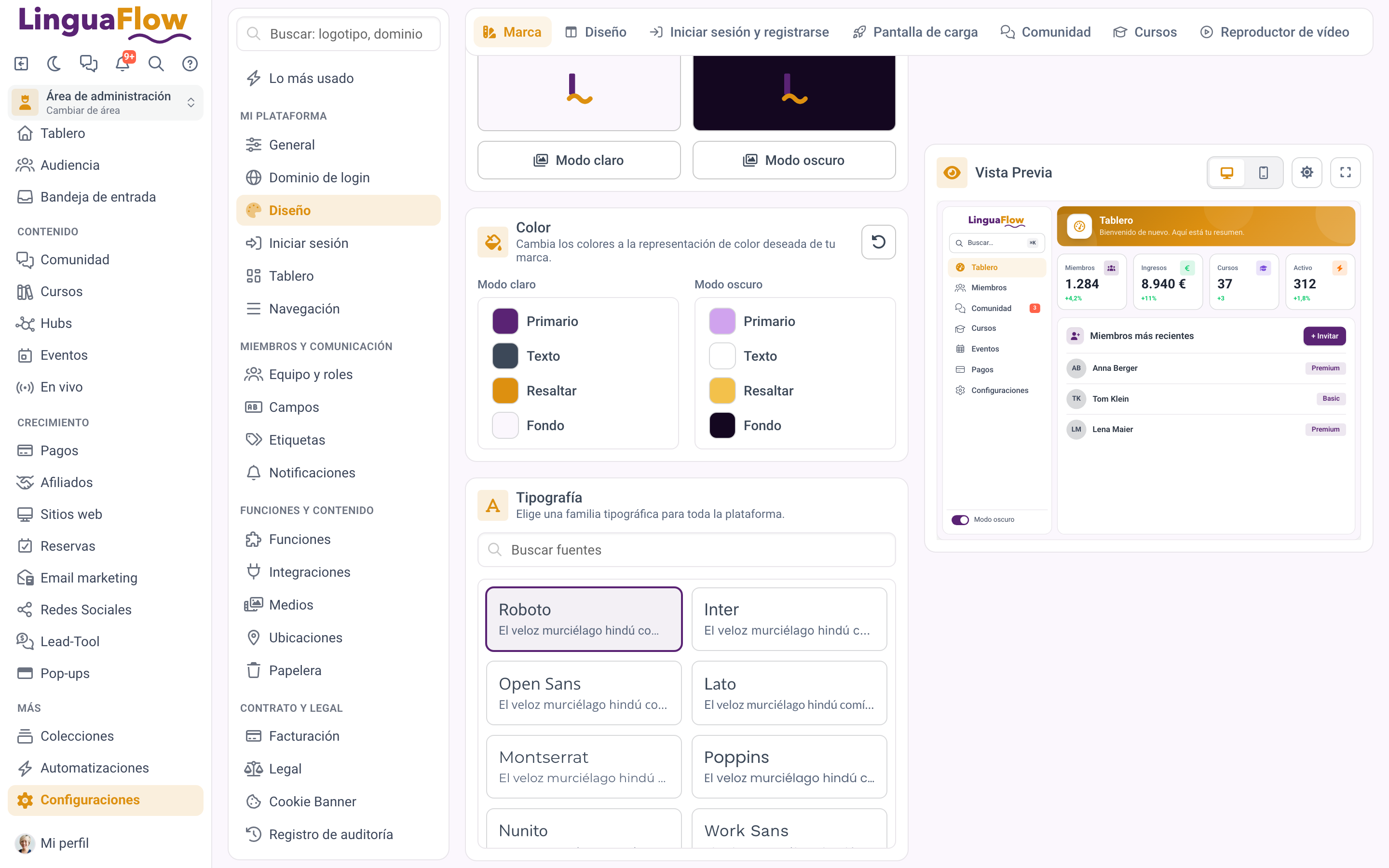Expand the Área de administración switcher
1389x868 pixels.
tap(106, 102)
